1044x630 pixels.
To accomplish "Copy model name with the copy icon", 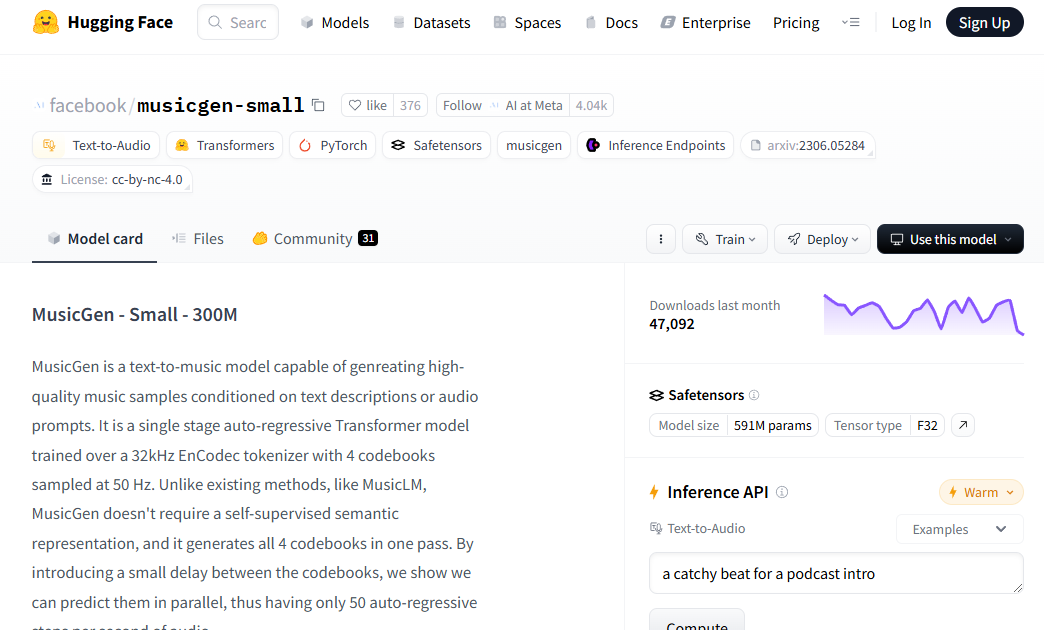I will 318,105.
